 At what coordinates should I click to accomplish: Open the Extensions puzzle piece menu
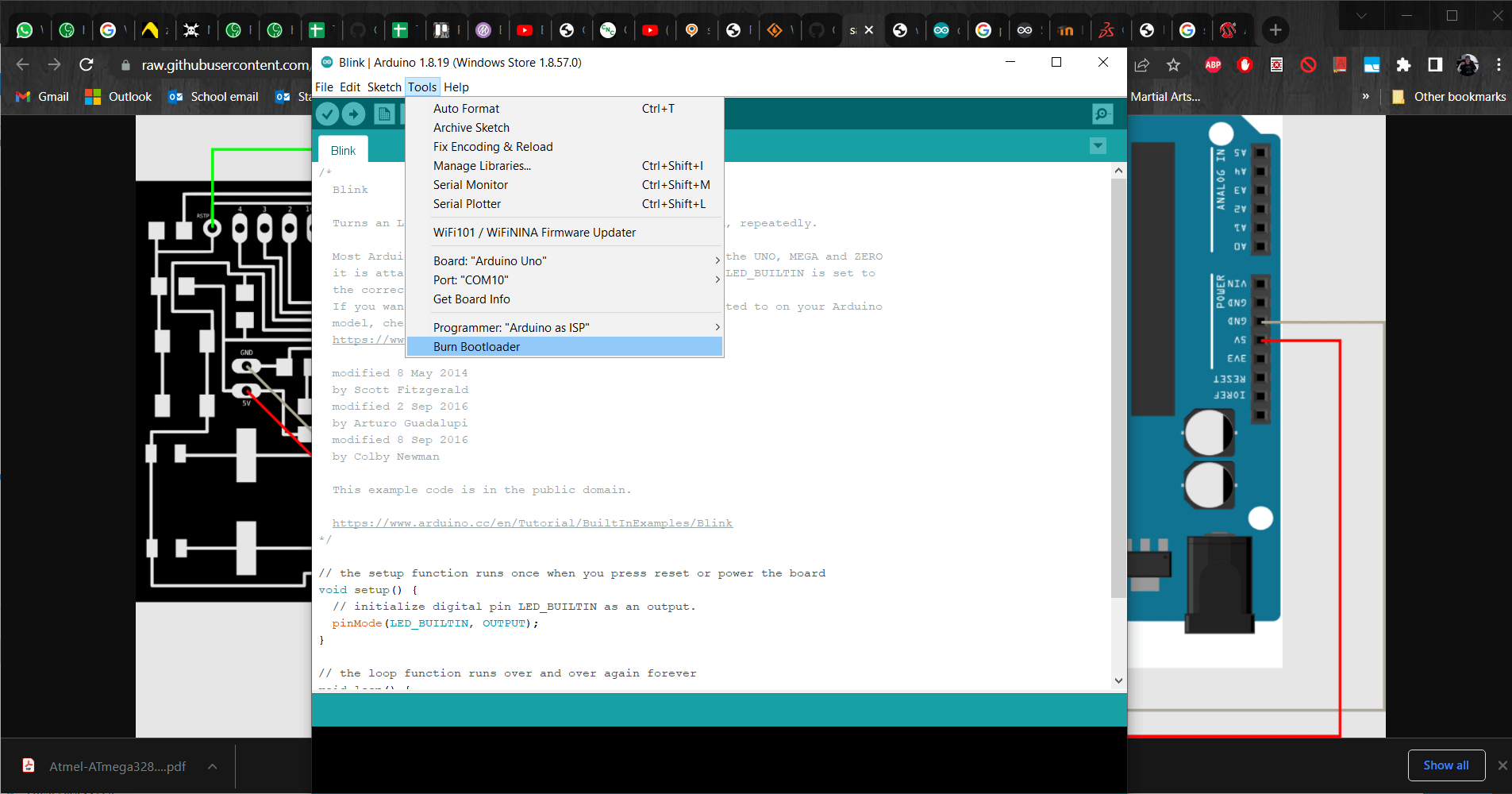[x=1403, y=65]
